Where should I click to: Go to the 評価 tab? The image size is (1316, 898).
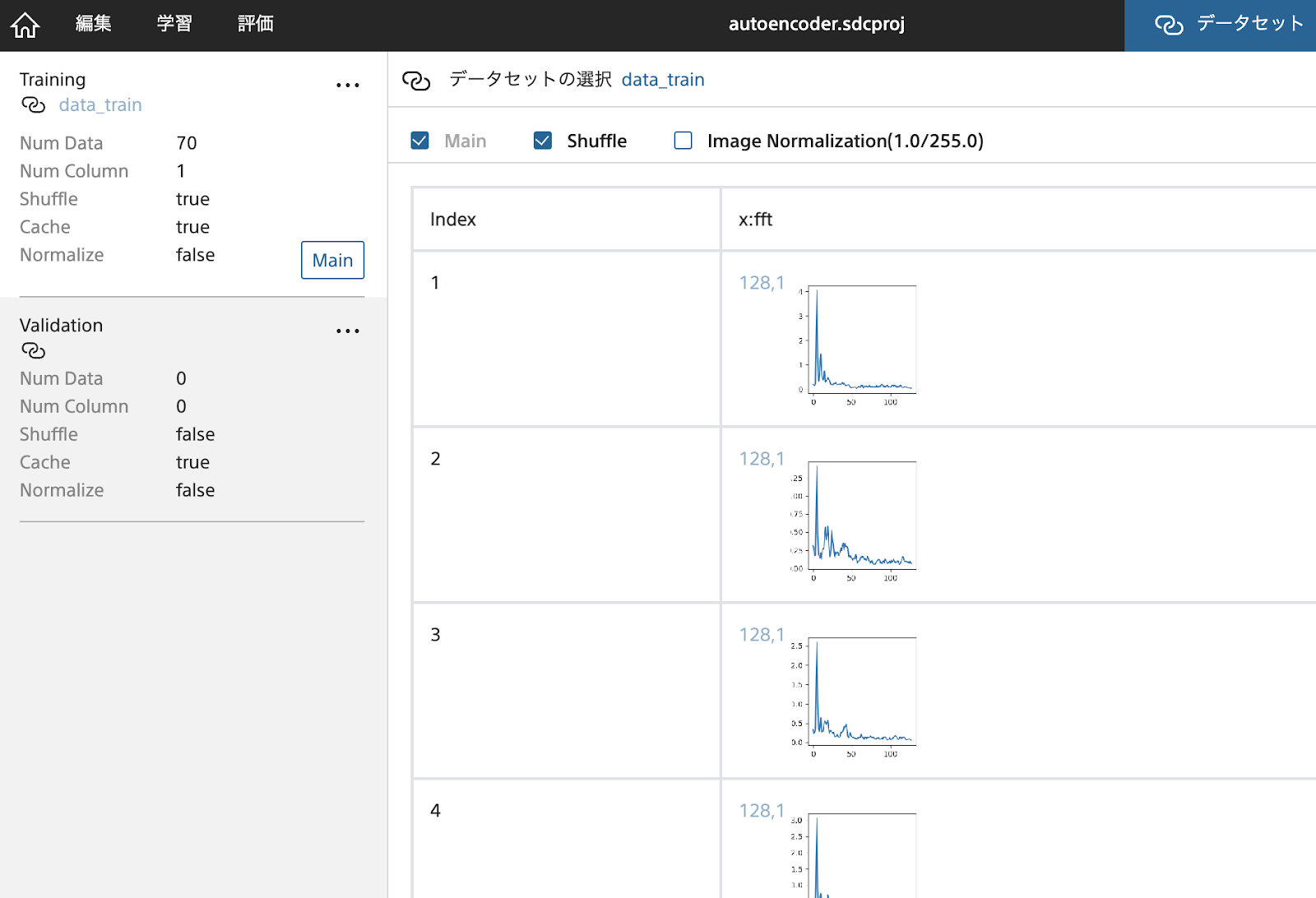click(x=255, y=24)
